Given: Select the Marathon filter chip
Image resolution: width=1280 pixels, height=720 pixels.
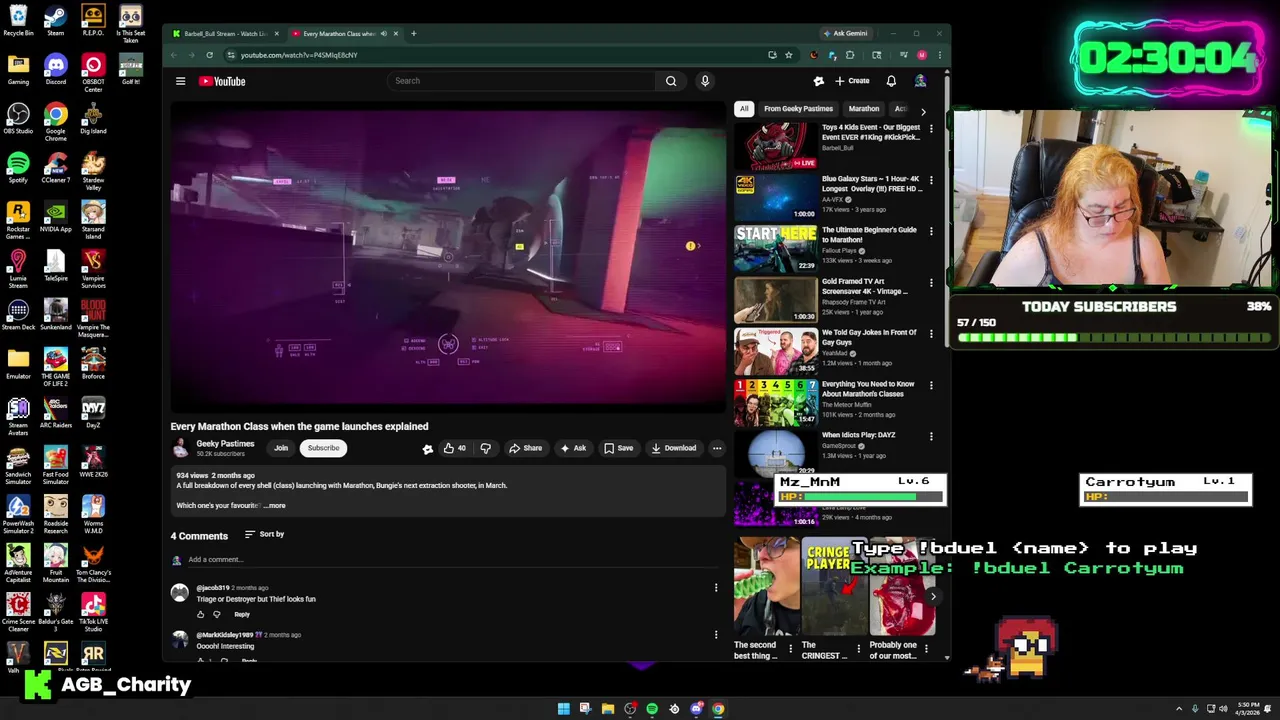Looking at the screenshot, I should pos(863,109).
